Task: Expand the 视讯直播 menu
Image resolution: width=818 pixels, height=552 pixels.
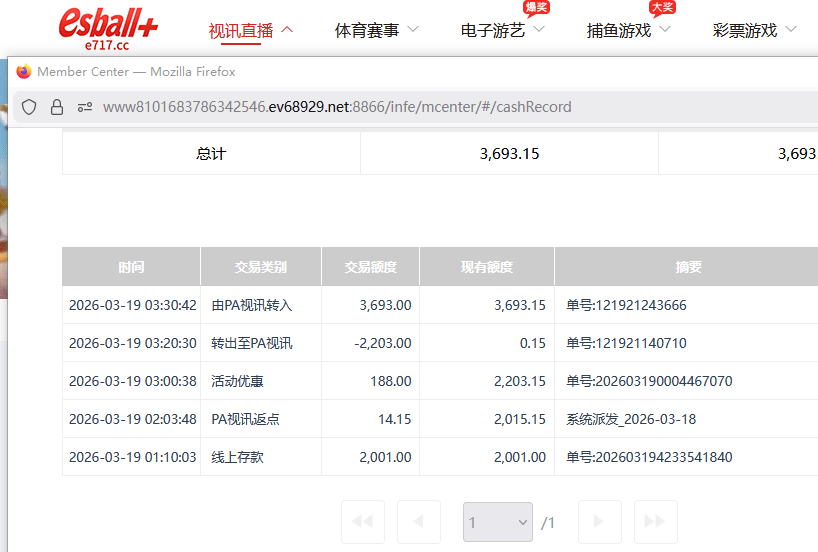Action: click(250, 30)
